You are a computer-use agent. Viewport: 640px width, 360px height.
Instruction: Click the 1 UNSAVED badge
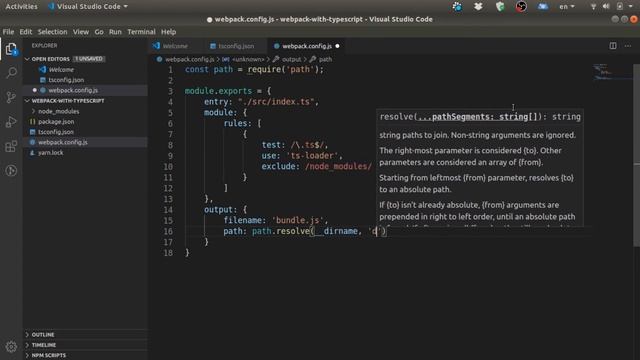tap(89, 59)
